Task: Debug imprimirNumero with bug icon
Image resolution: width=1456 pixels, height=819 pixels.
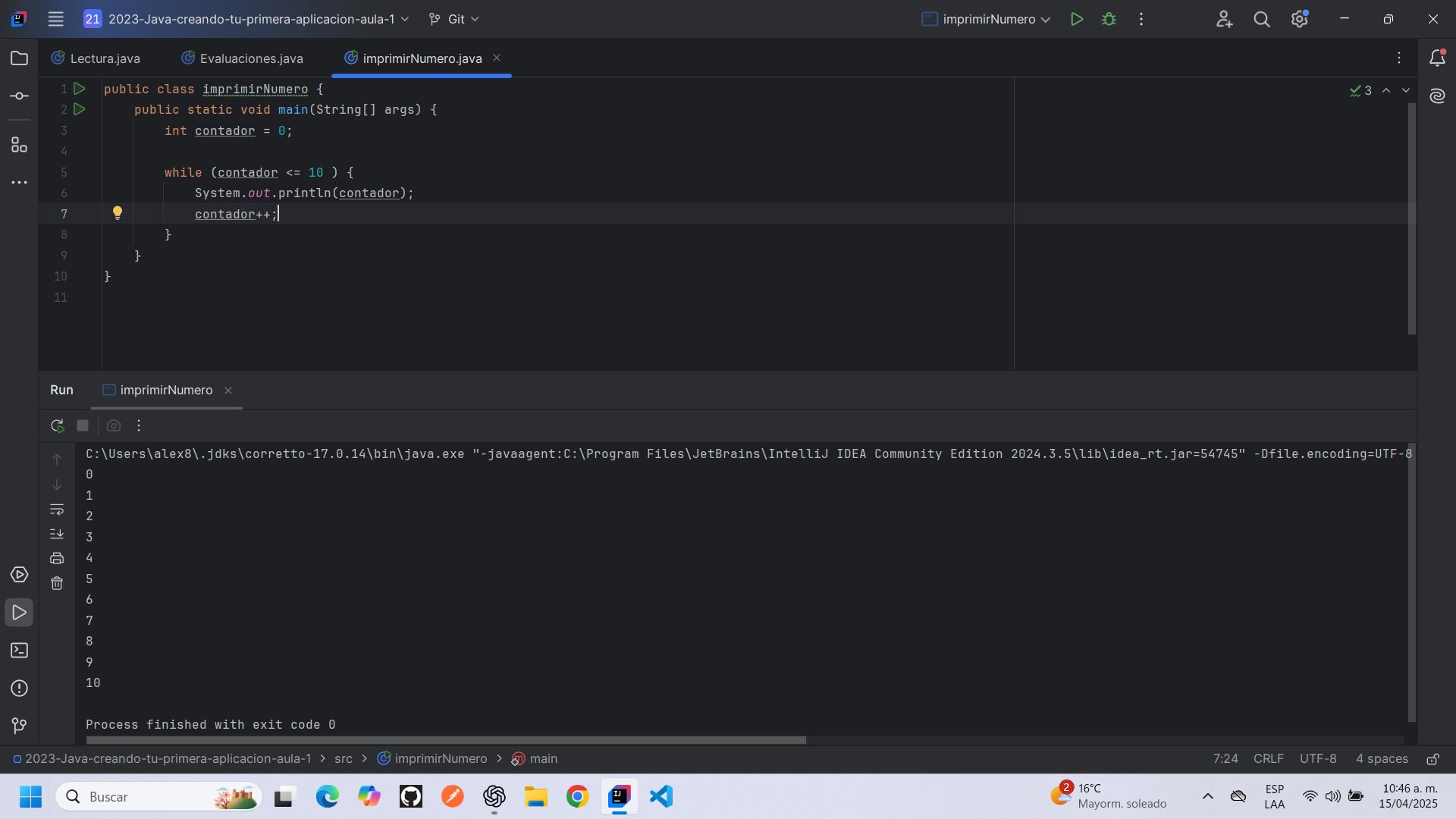Action: (x=1109, y=19)
